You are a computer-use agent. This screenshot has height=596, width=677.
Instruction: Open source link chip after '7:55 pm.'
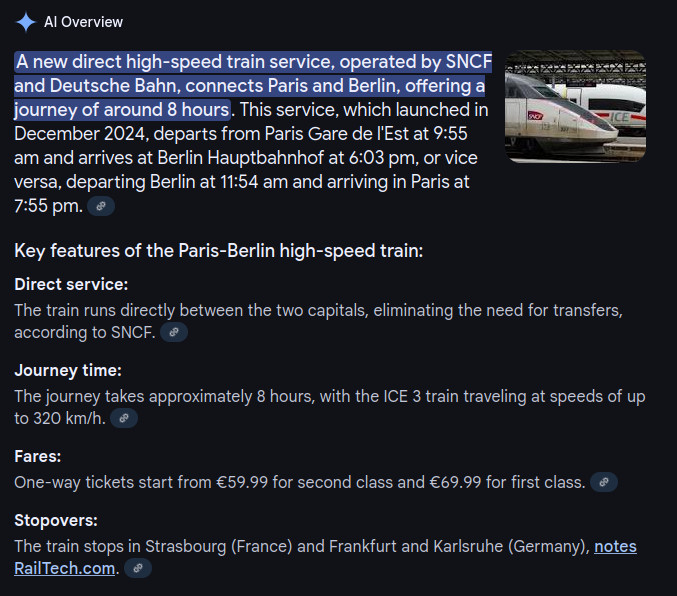tap(101, 206)
